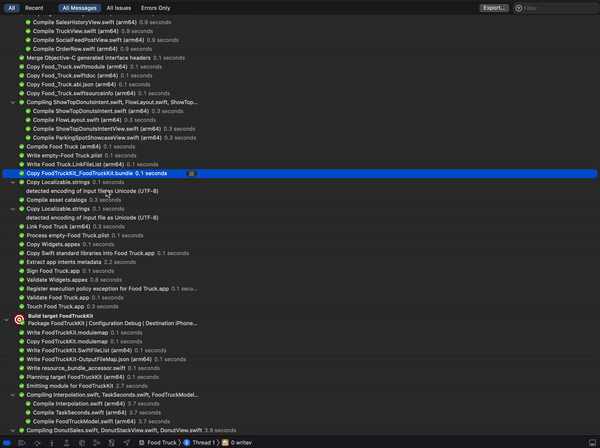The height and width of the screenshot is (448, 600).
Task: Toggle debug area panel icon at bottom right
Action: (592, 443)
